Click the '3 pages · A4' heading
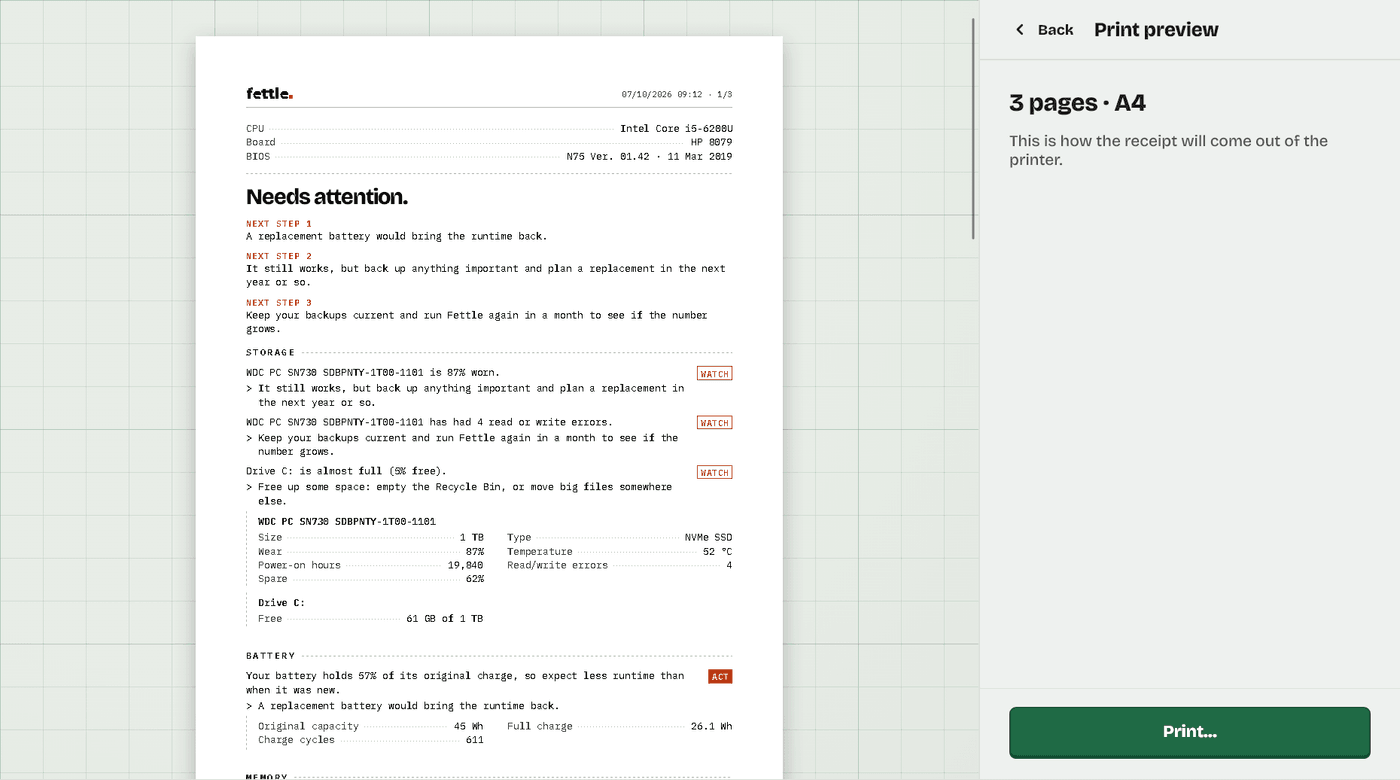The image size is (1400, 780). (1077, 103)
